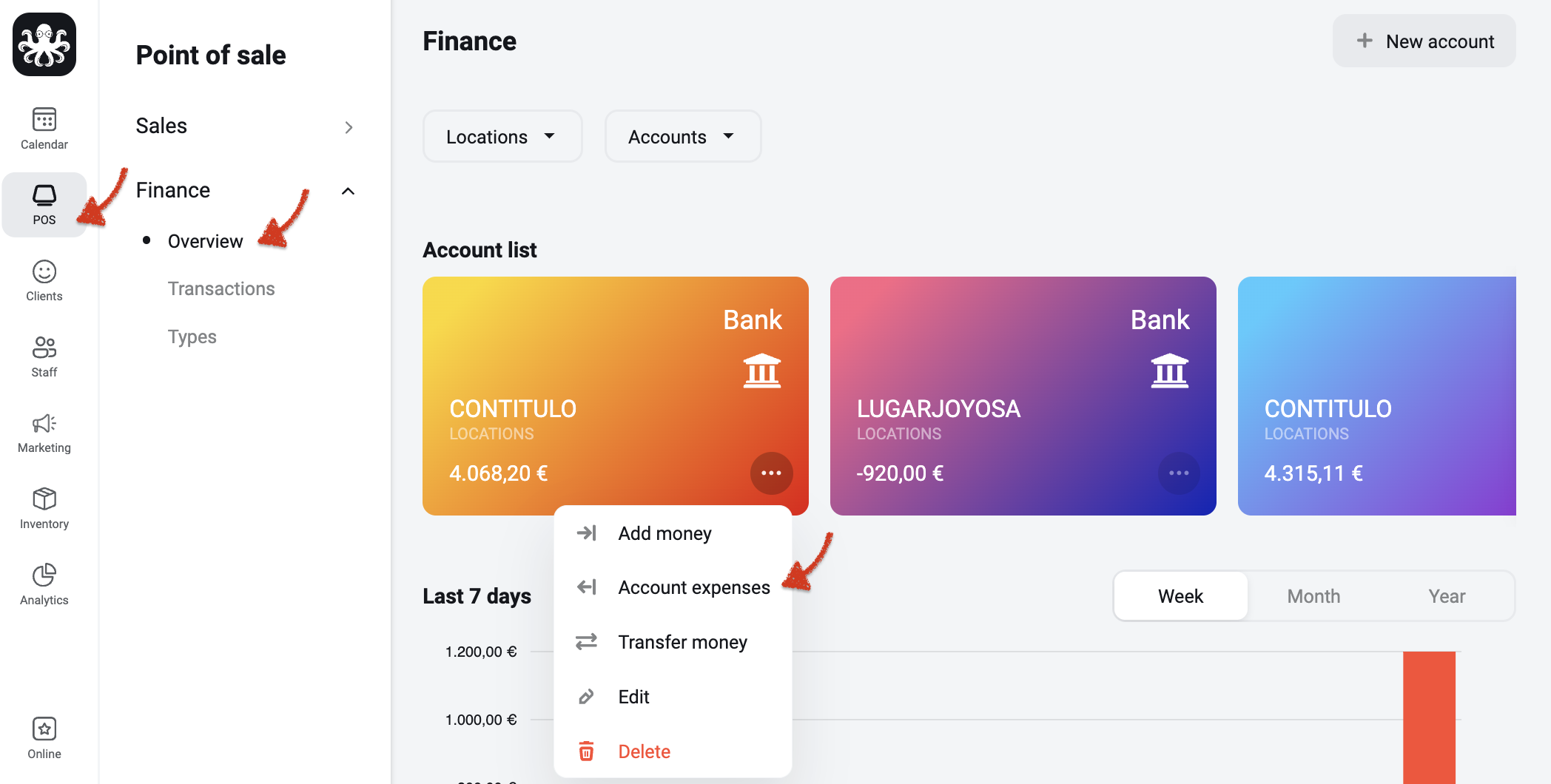
Task: Open the blue CONTITULO account card
Action: pyautogui.click(x=1376, y=396)
